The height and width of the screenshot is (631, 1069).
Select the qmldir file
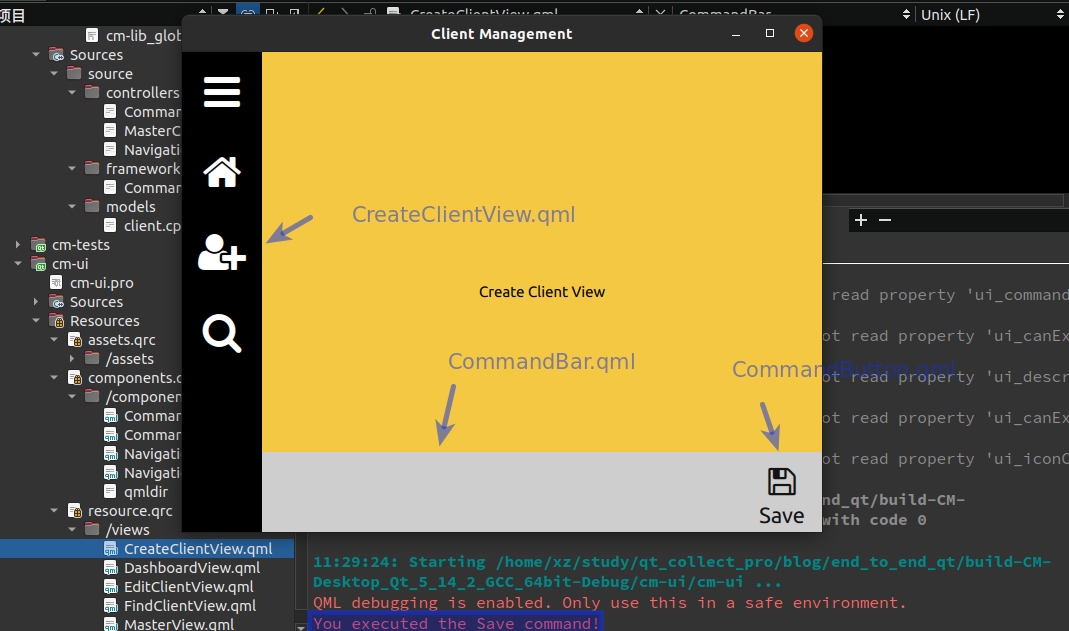click(x=145, y=492)
